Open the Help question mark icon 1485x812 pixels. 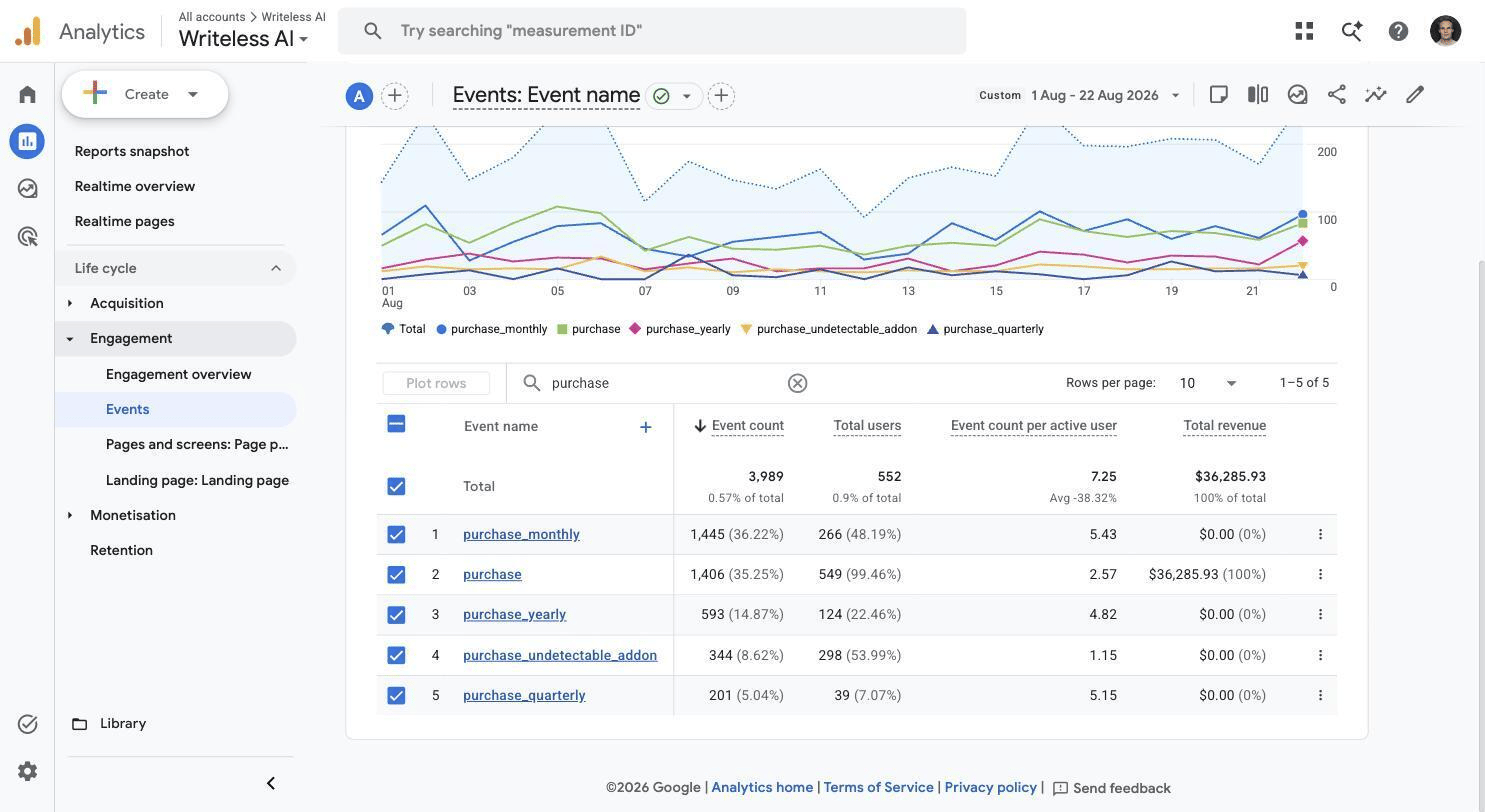(1398, 31)
